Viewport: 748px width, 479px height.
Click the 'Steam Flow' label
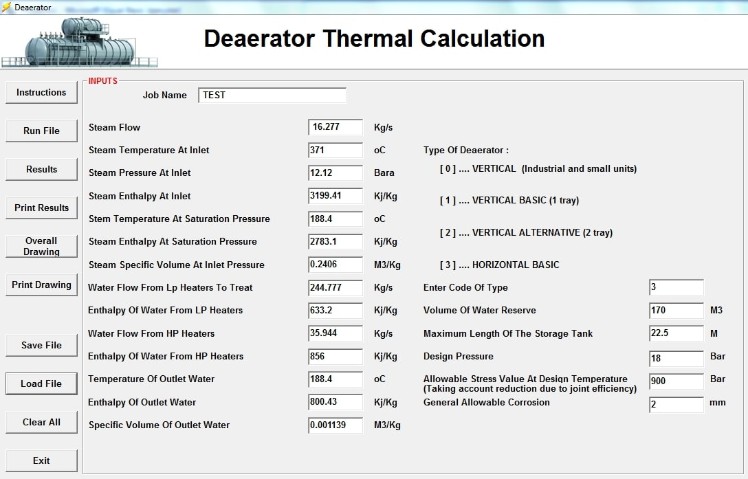[x=114, y=127]
